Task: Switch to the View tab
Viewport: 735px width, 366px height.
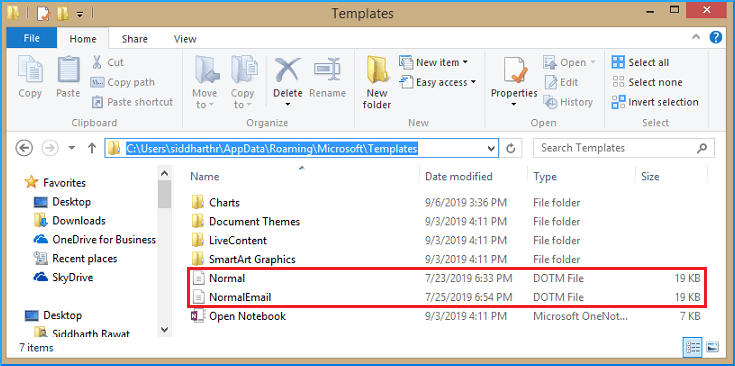Action: pos(185,39)
